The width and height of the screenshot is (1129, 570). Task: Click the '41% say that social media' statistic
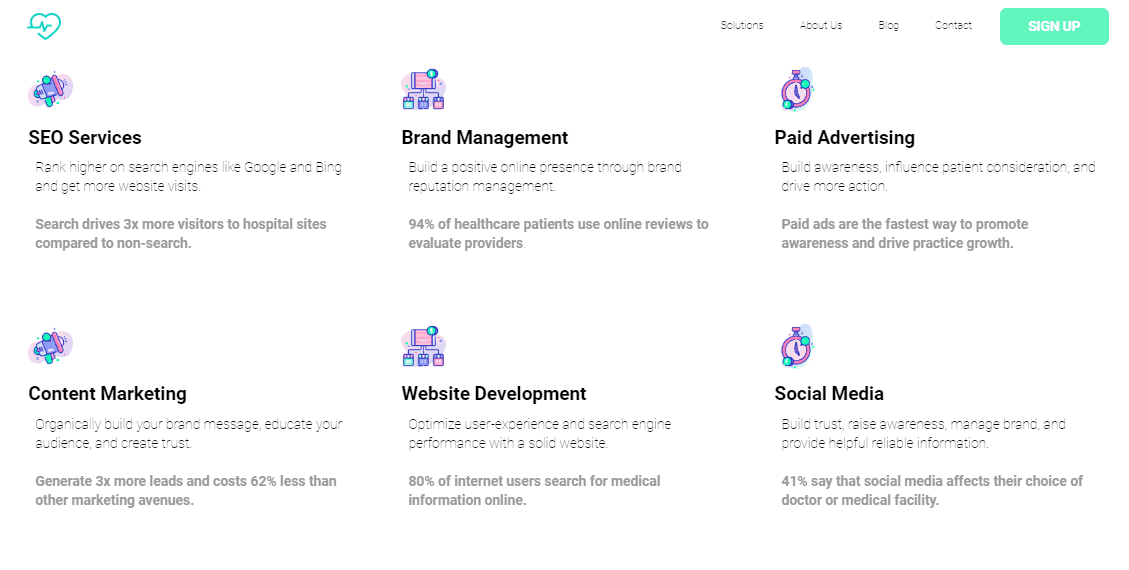[931, 490]
